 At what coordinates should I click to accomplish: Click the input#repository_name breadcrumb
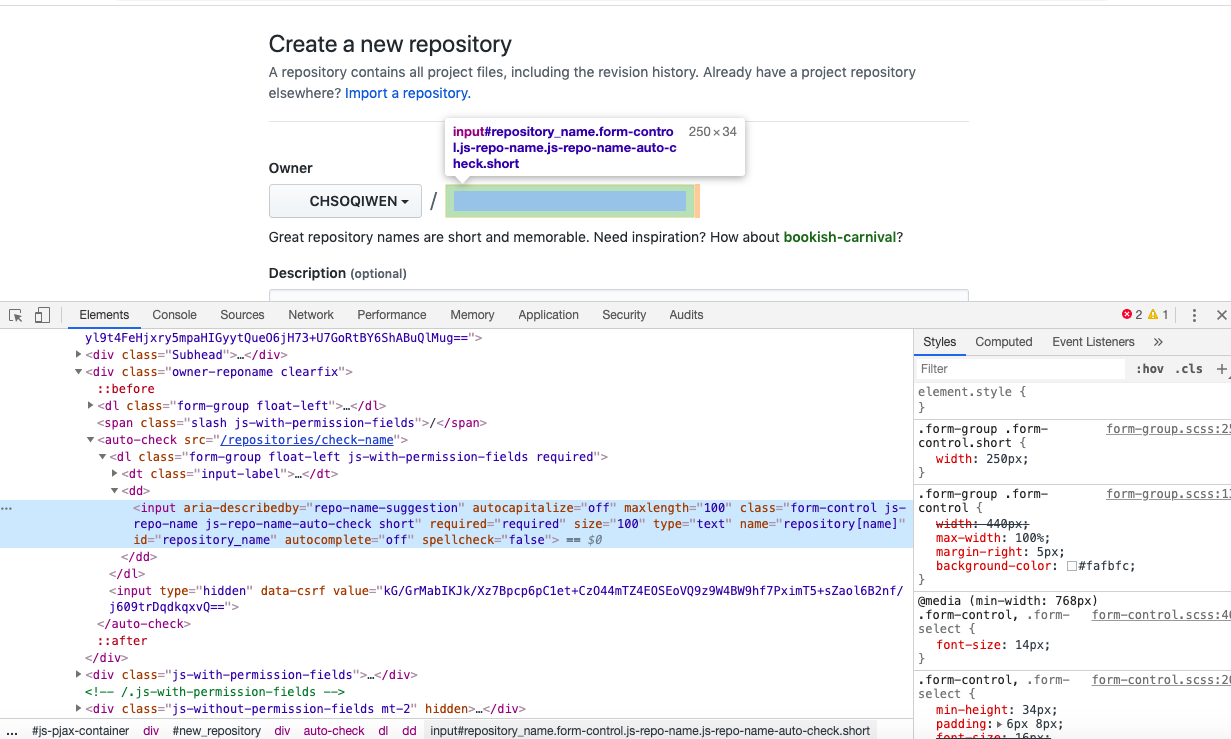(650, 731)
